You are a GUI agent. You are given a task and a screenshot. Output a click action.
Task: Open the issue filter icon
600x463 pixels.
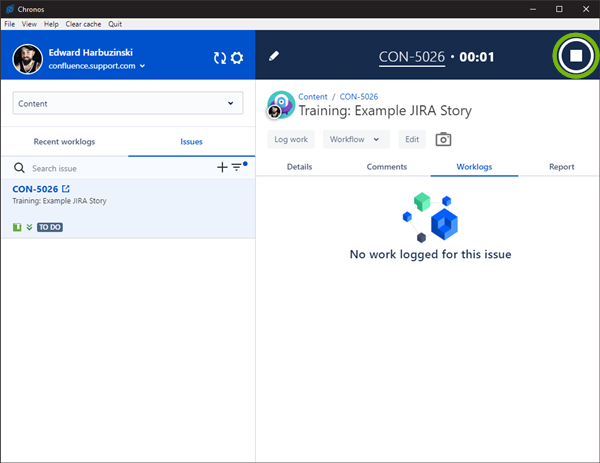tap(238, 167)
